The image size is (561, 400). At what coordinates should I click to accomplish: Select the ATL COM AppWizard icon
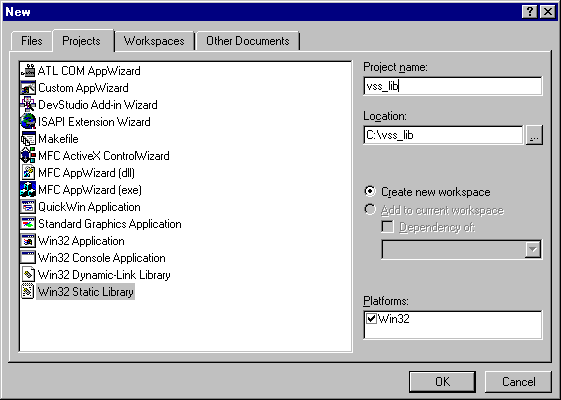coord(28,71)
